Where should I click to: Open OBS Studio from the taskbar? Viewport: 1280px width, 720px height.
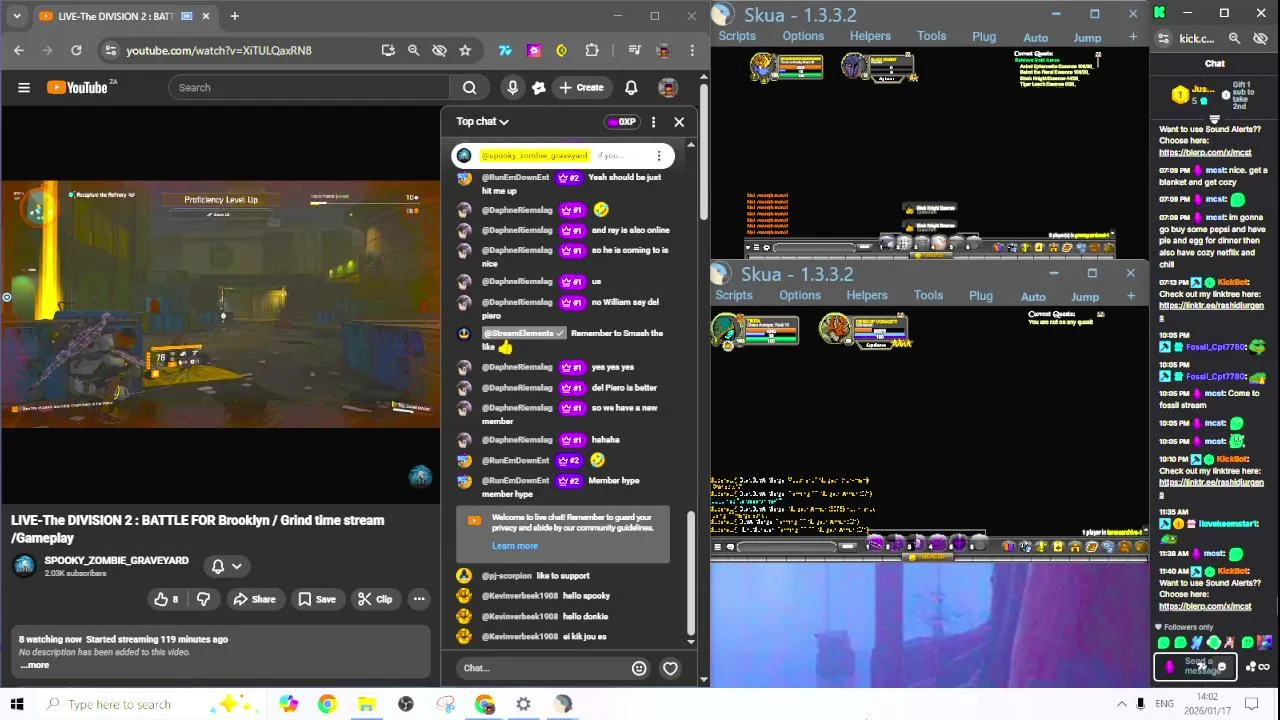(x=405, y=704)
